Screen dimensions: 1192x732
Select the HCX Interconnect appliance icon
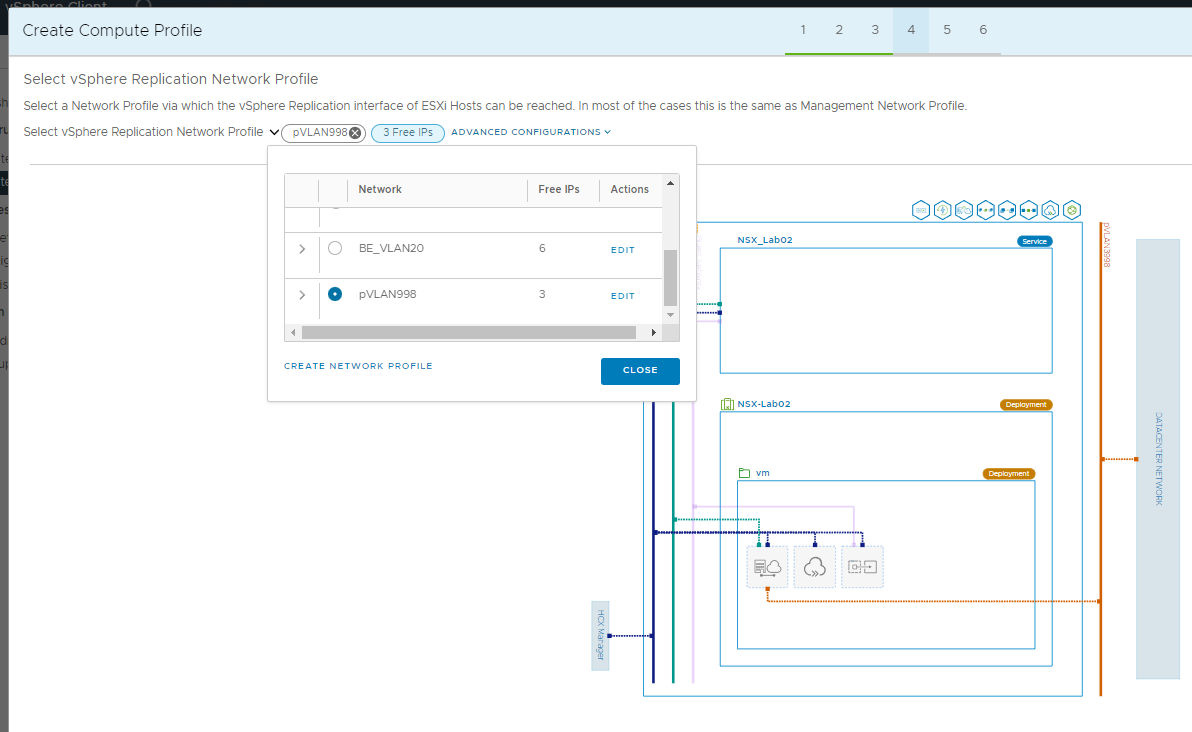coord(767,567)
